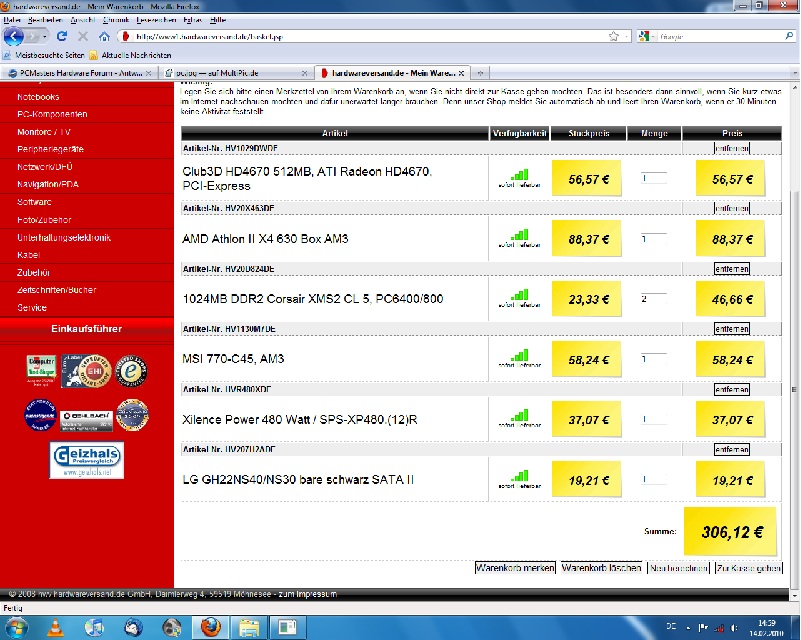
Task: Click the Stop loading X icon
Action: pyautogui.click(x=83, y=36)
